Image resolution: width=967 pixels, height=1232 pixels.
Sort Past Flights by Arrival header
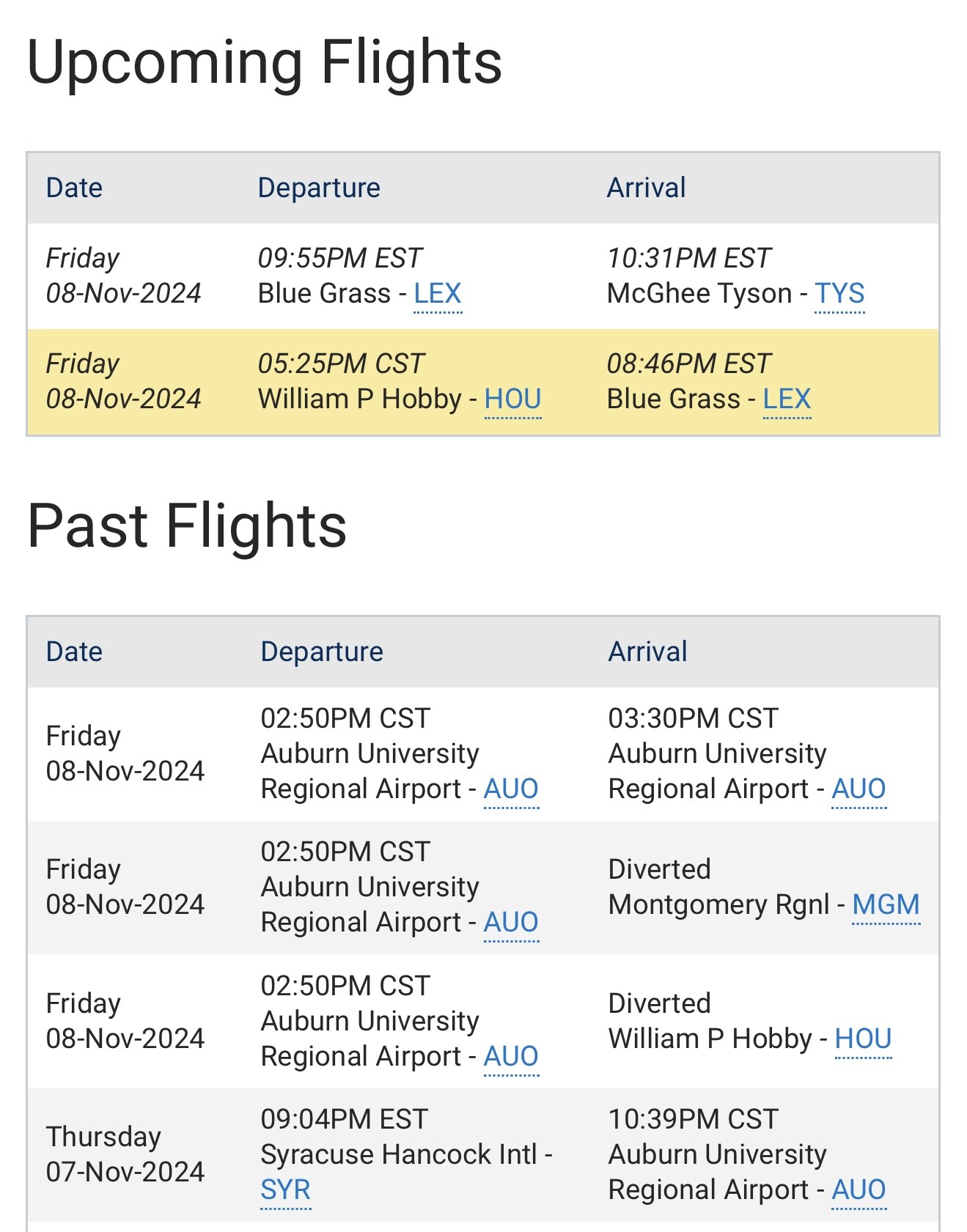point(647,652)
